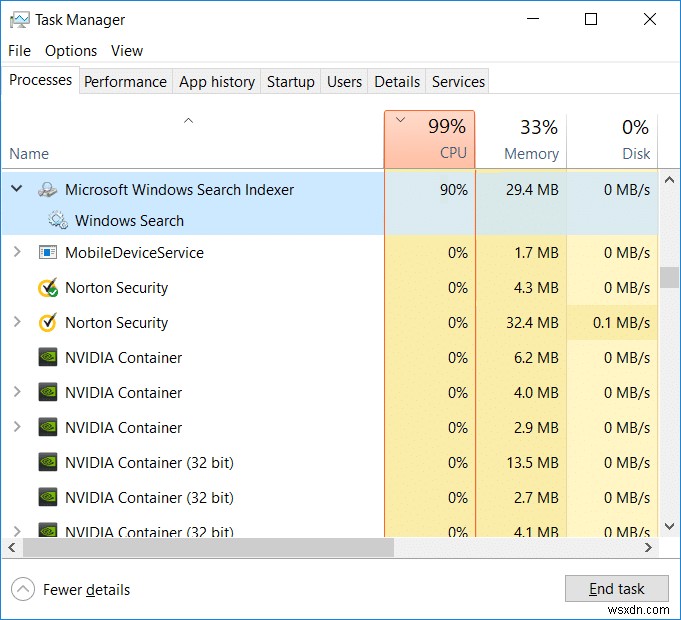
Task: Sort processes by the Memory column
Action: click(521, 139)
